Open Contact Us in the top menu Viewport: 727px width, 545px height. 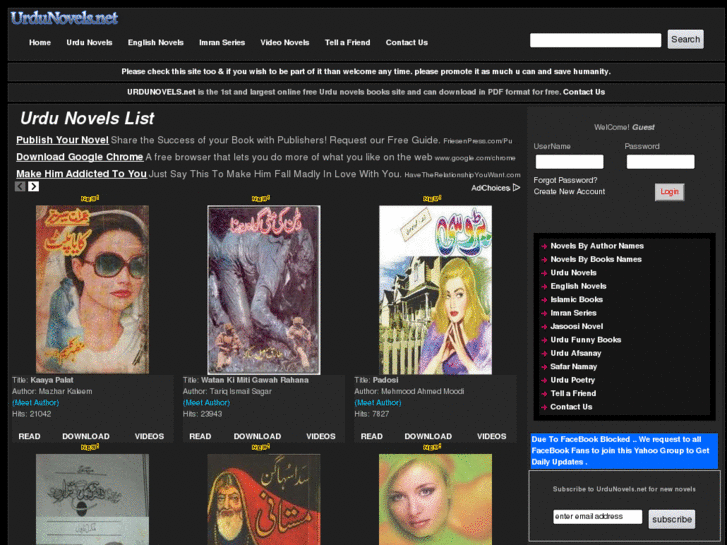coord(407,43)
